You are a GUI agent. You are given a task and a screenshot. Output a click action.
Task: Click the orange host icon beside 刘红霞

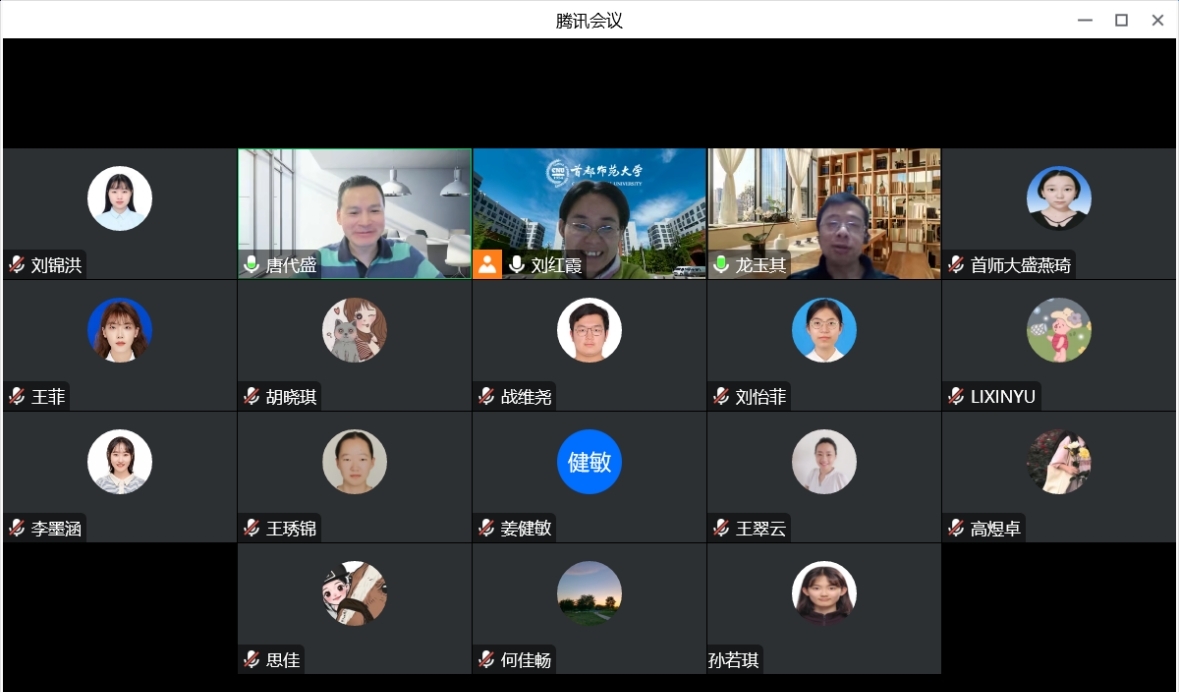point(487,265)
